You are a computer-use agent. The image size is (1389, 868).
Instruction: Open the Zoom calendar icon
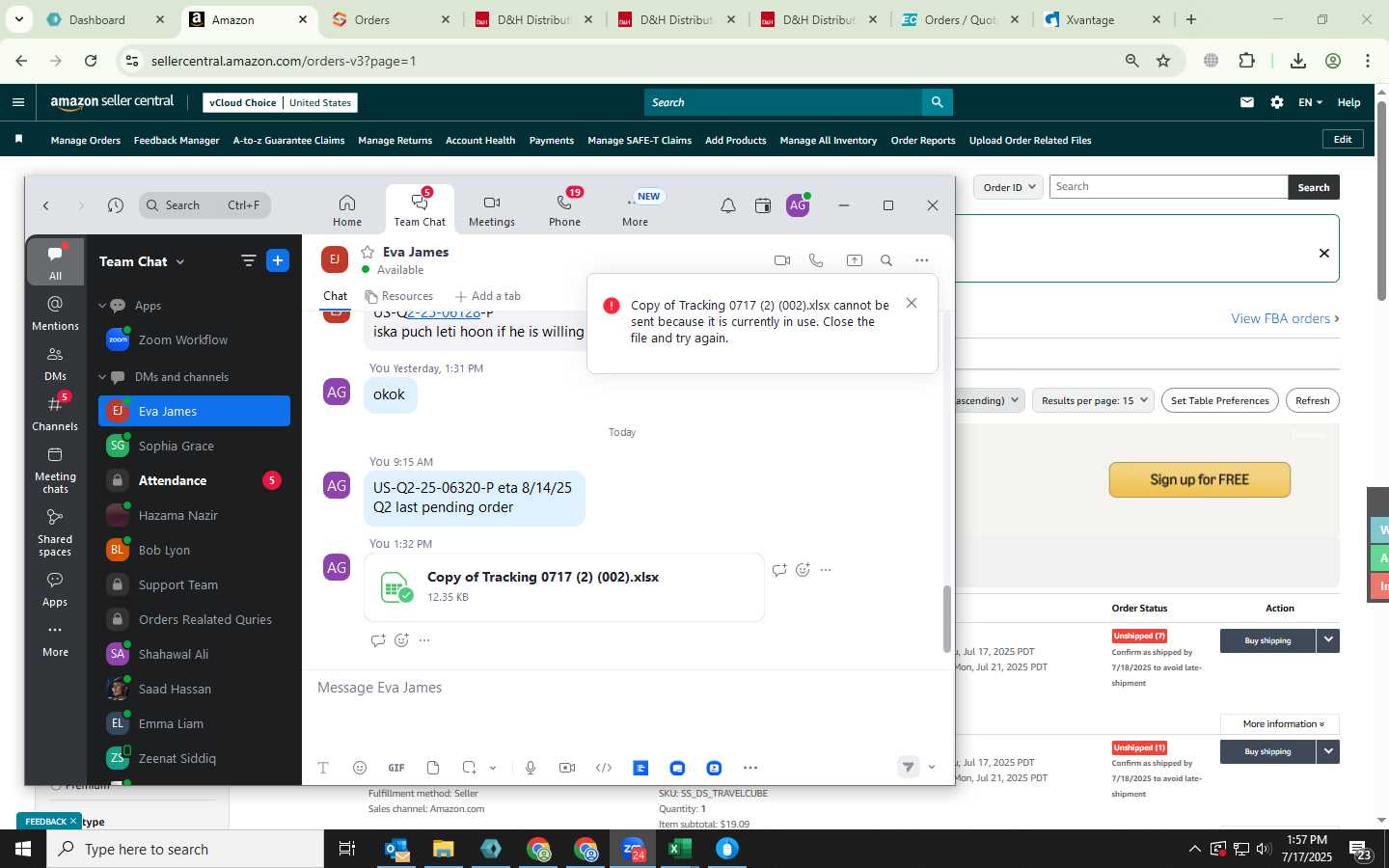click(763, 205)
